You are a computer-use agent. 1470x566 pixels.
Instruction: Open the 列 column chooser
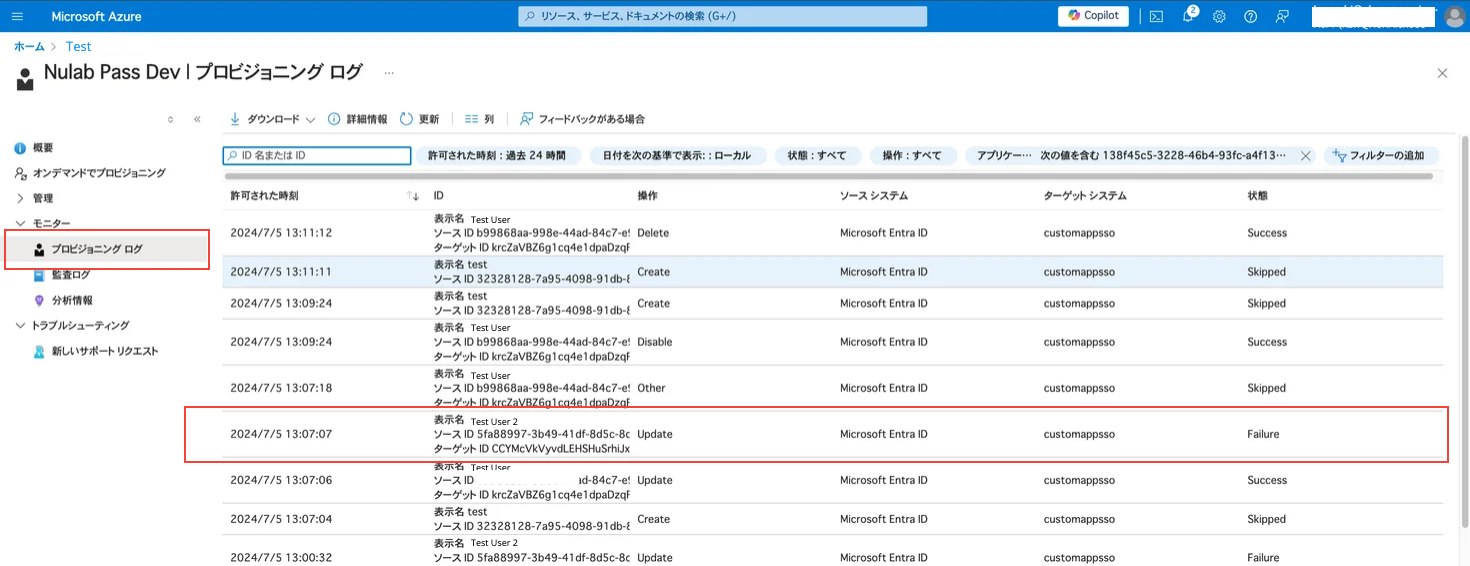[x=480, y=119]
